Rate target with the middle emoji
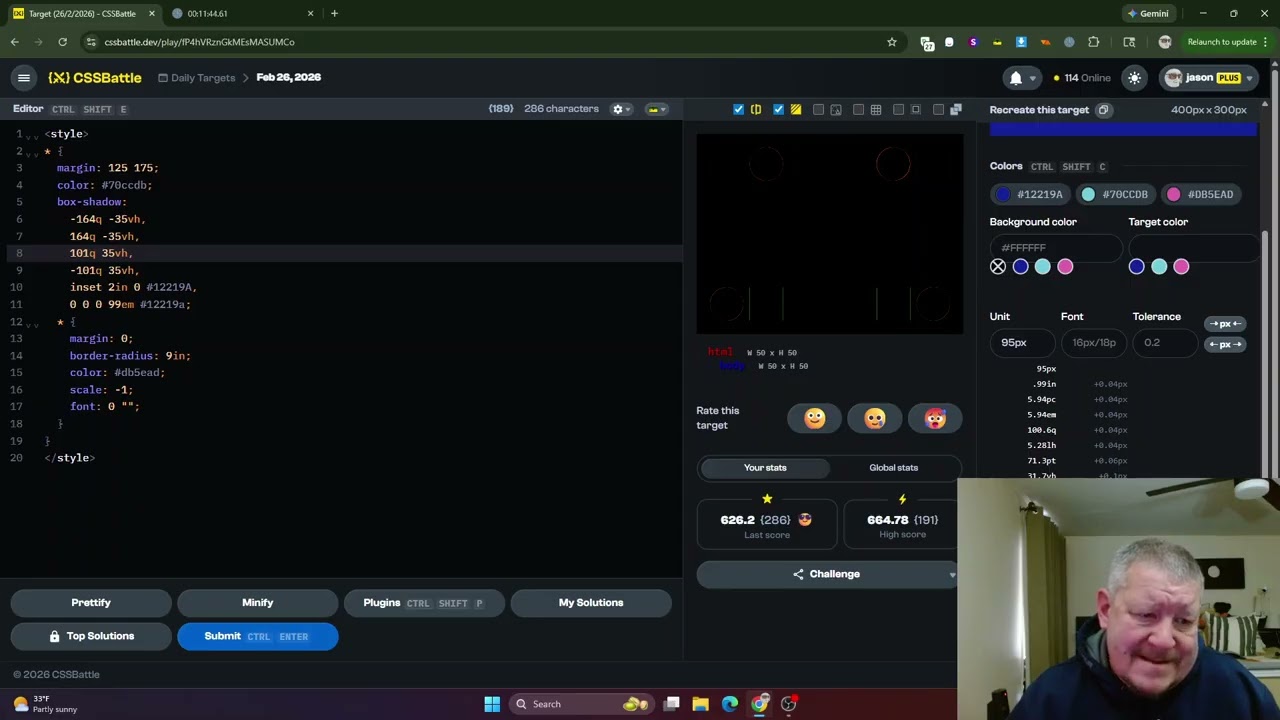 [x=875, y=418]
